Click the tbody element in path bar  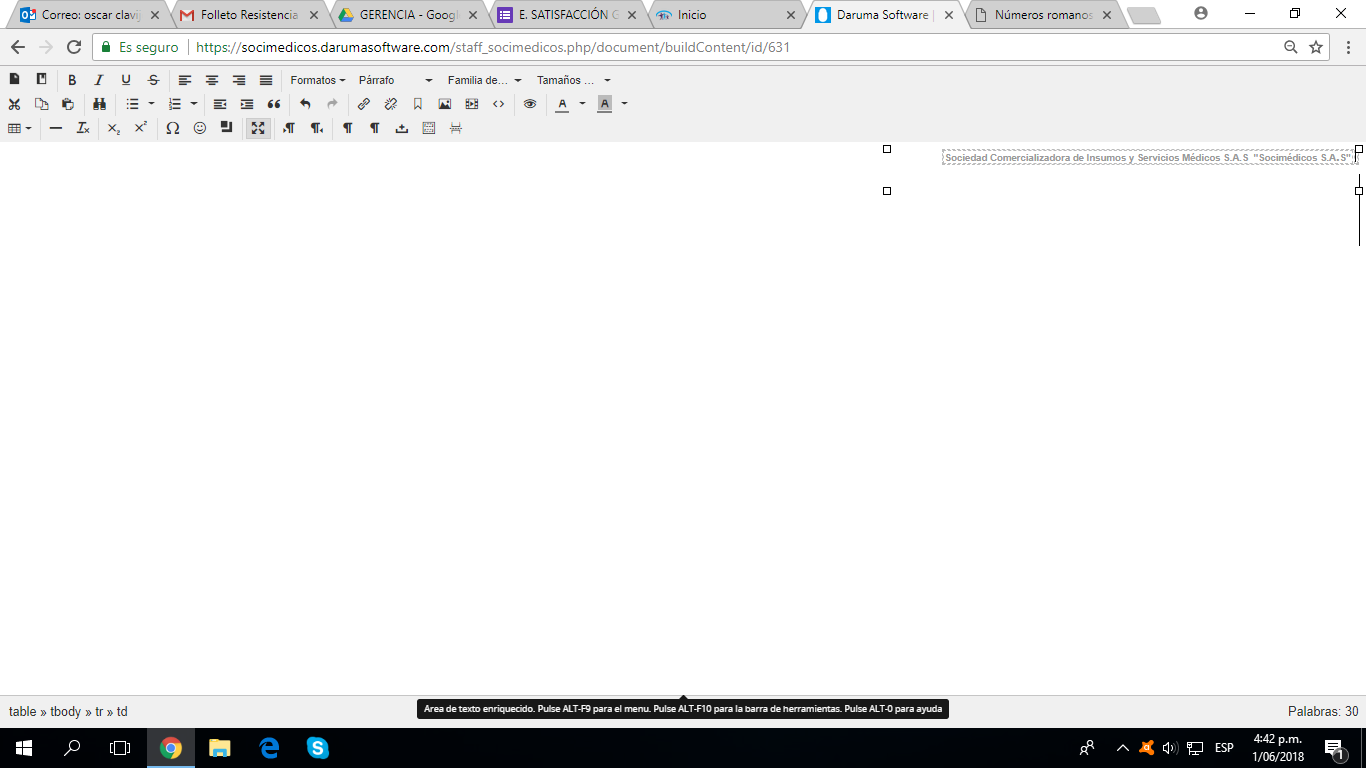(66, 712)
